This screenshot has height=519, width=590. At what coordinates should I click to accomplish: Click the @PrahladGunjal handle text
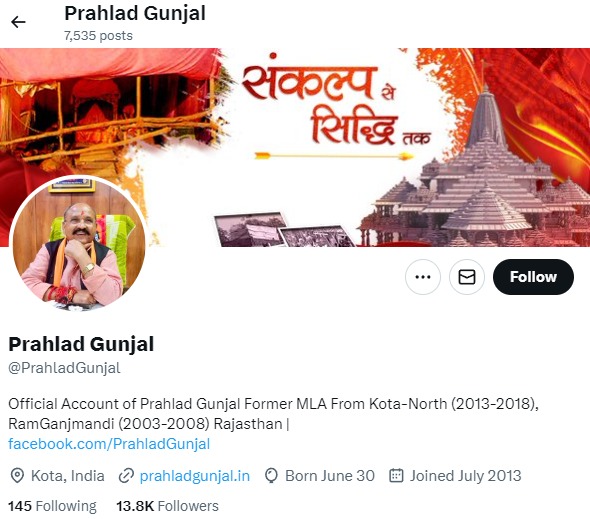64,368
